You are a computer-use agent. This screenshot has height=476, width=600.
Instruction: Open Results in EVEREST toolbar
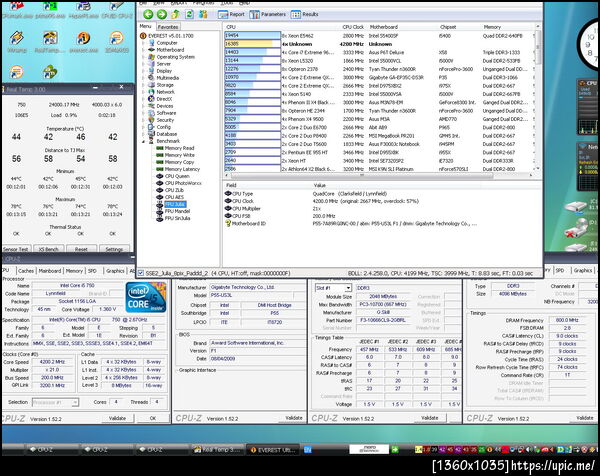[305, 15]
